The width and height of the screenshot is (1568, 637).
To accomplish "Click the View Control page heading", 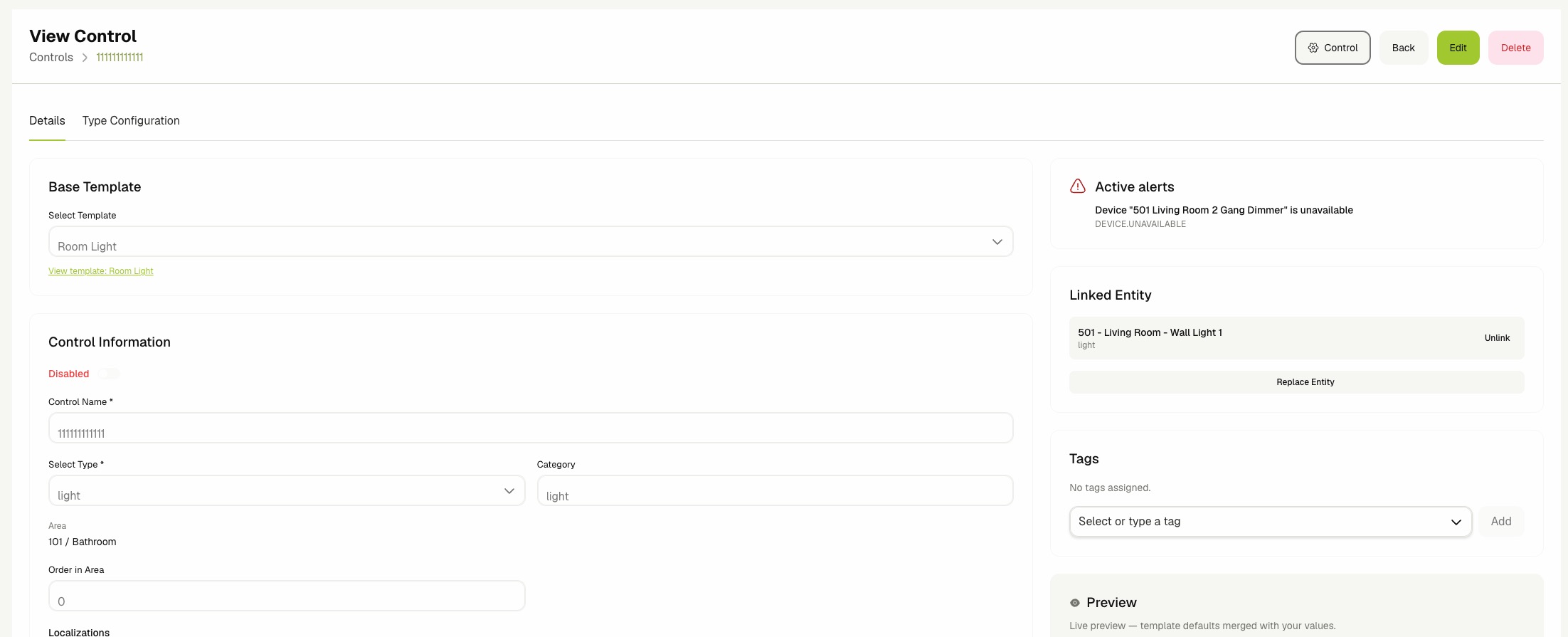I will (83, 36).
